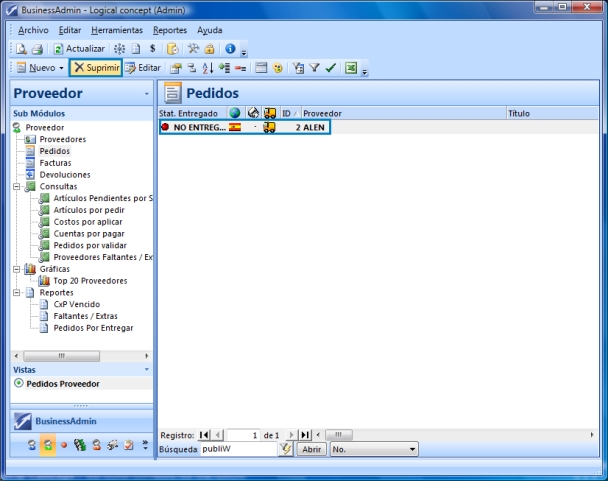Click the padlock security icon
This screenshot has height=481, width=608.
click(x=209, y=48)
